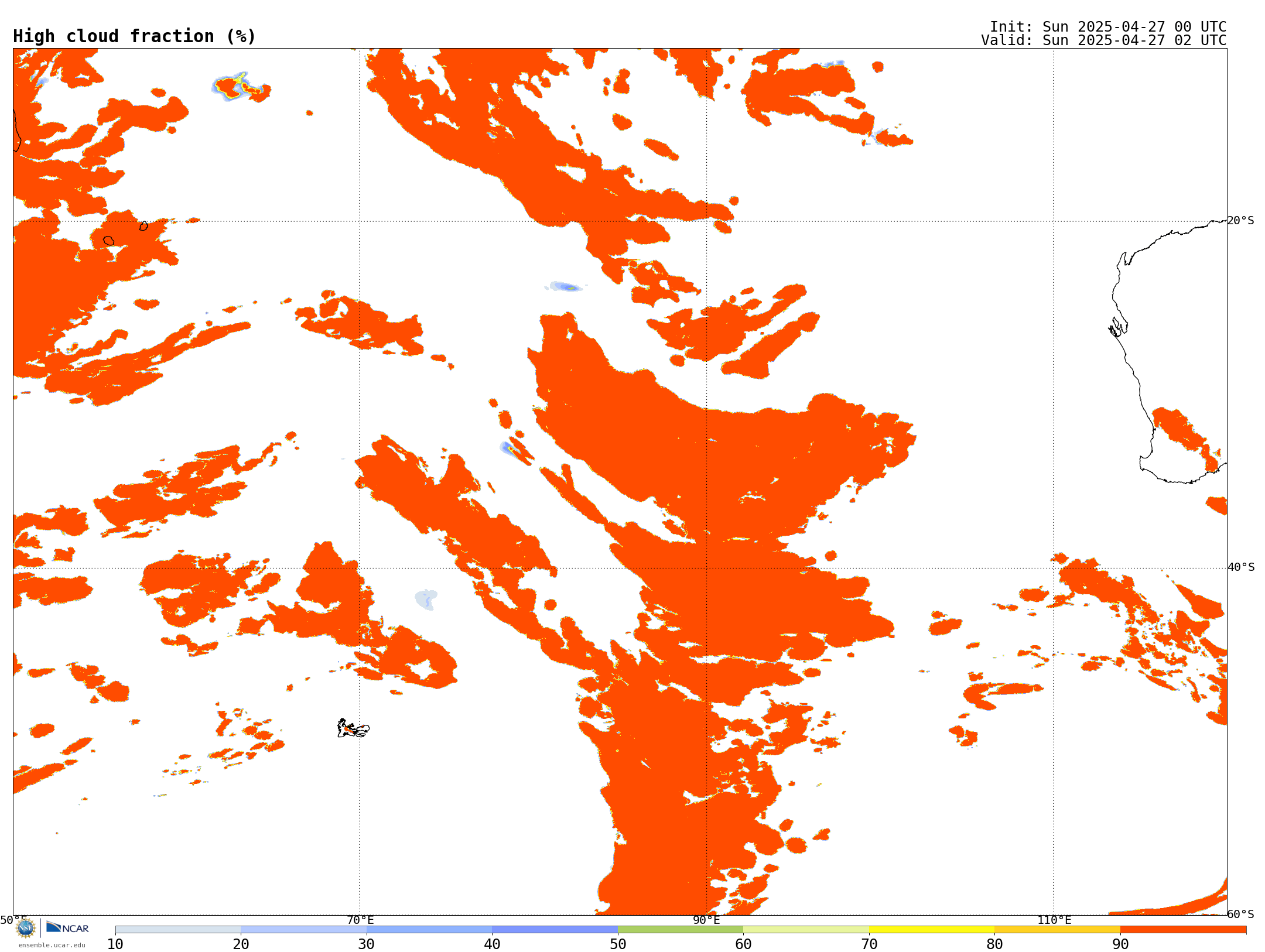Click the 20-30 pale blue colorbar segment
Screen dimensions: 1265x952
click(303, 930)
